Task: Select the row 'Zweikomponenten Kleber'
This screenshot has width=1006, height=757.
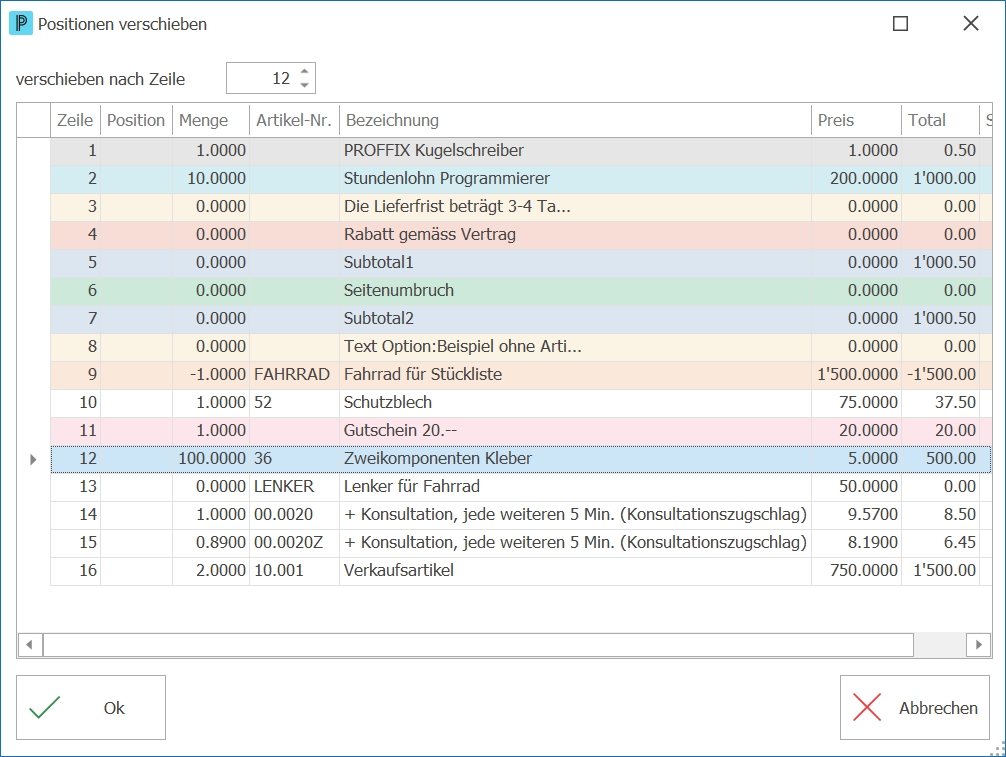Action: (521, 459)
